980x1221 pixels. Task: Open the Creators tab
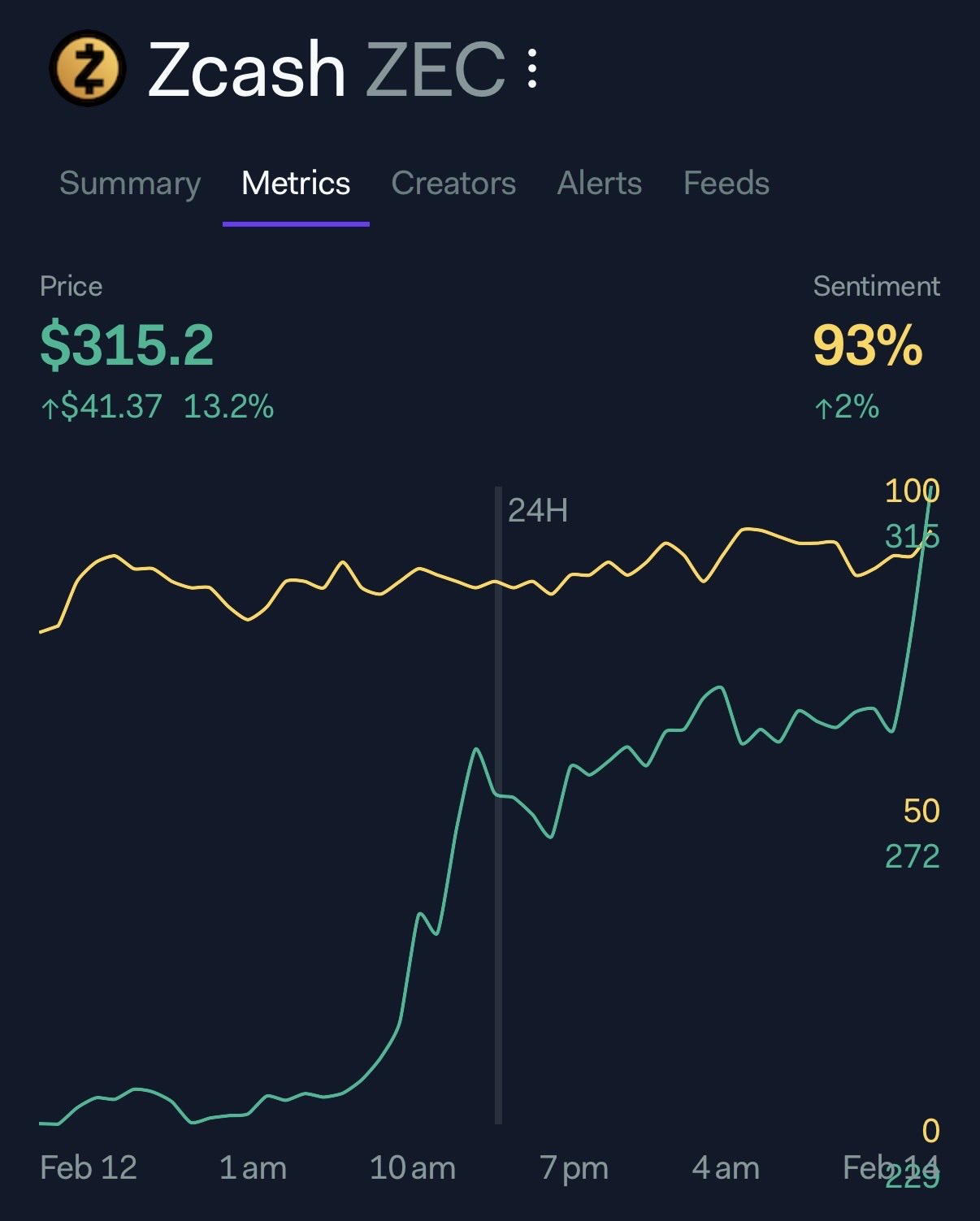[x=453, y=184]
